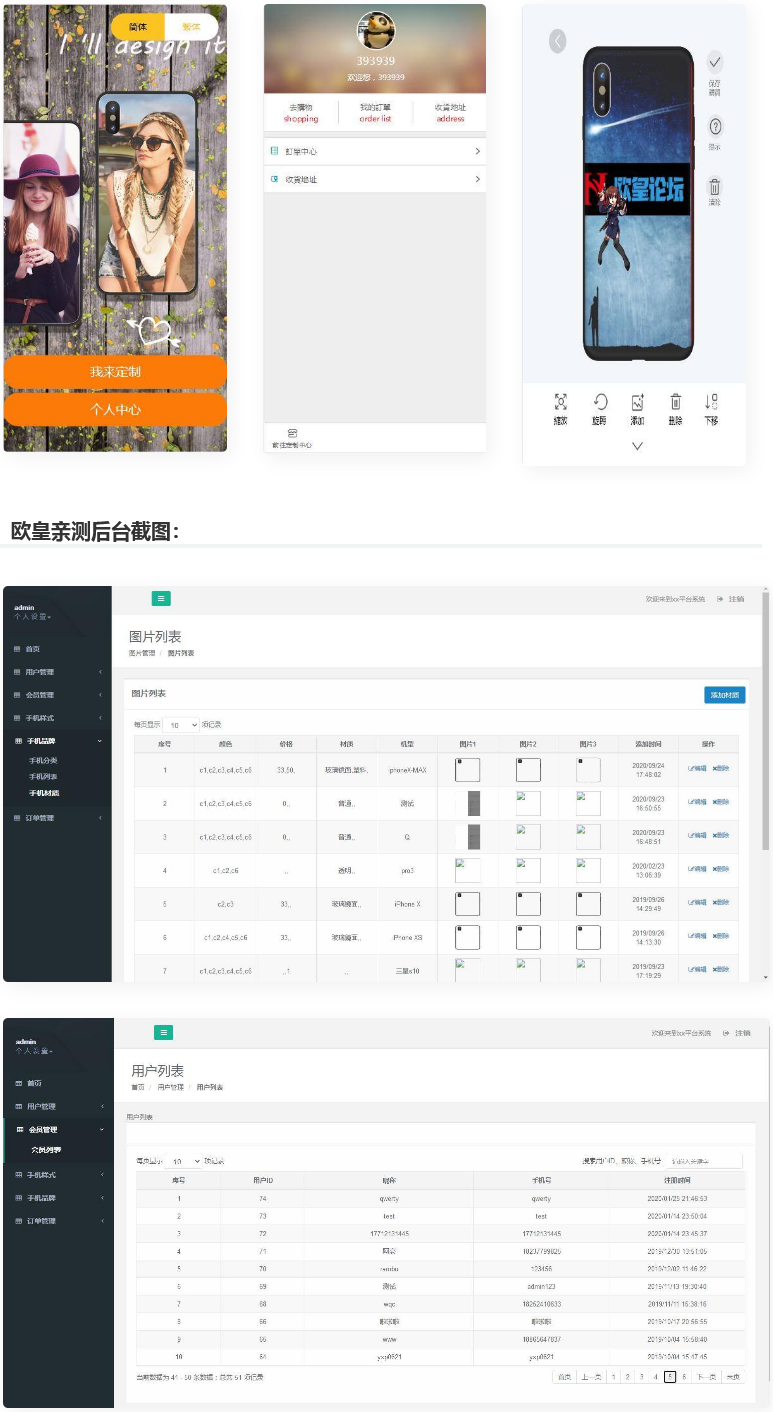Click the user search input field
This screenshot has width=773, height=1412.
(705, 1161)
